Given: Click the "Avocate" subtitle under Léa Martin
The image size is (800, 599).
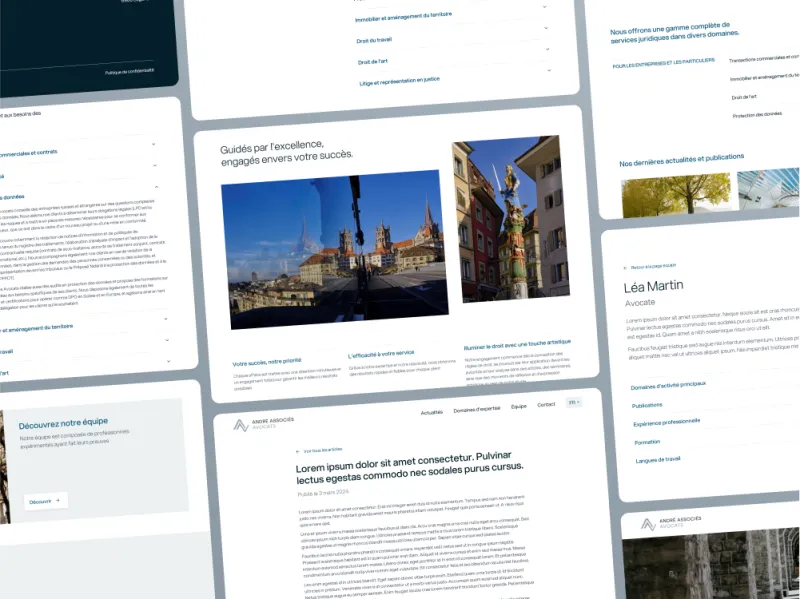Looking at the screenshot, I should pyautogui.click(x=640, y=303).
